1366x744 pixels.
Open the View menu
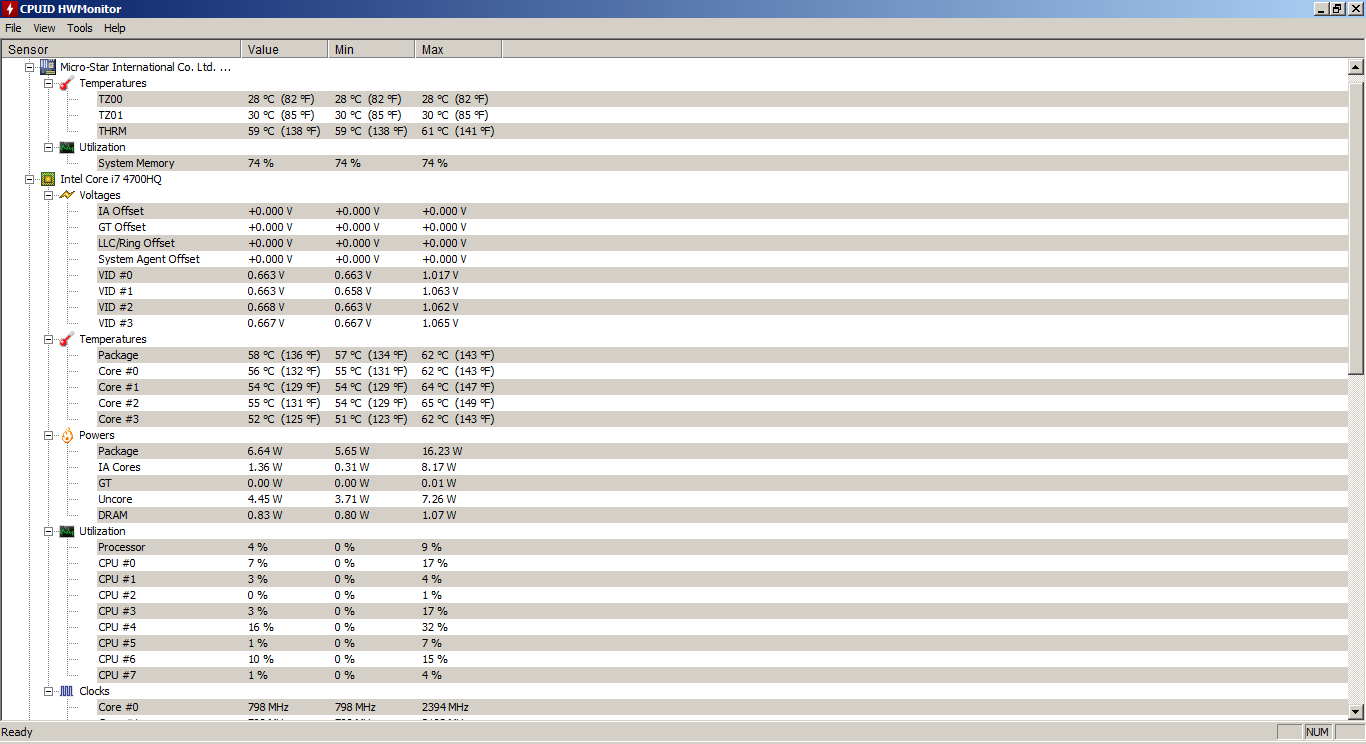tap(44, 28)
